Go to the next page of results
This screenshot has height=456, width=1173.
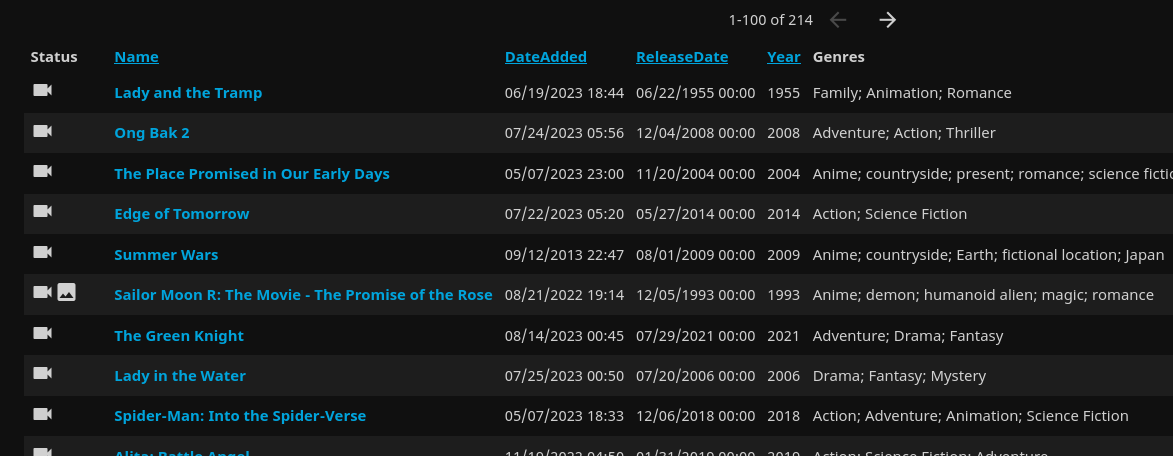coord(887,20)
